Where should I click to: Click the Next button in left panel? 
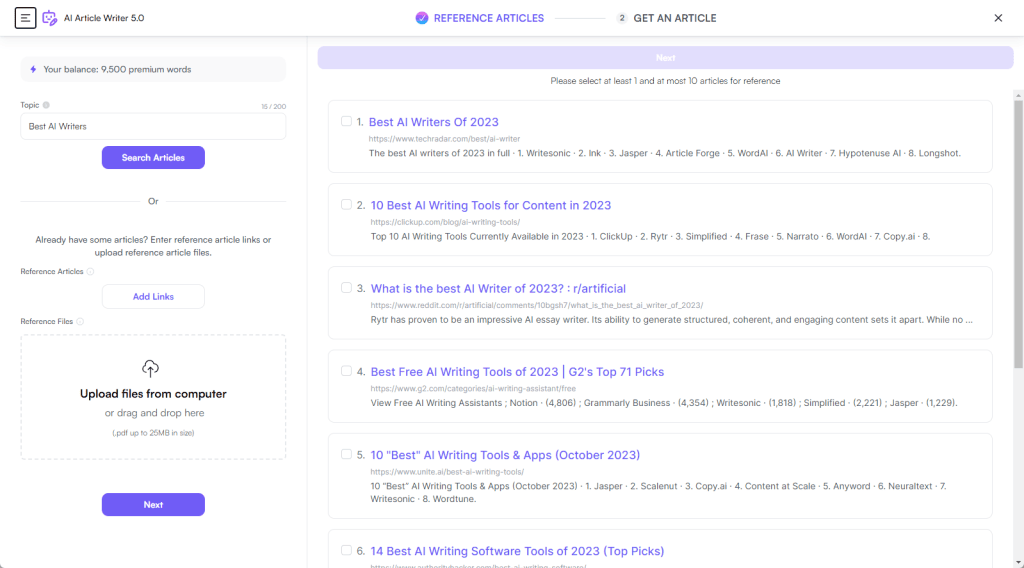coord(153,505)
